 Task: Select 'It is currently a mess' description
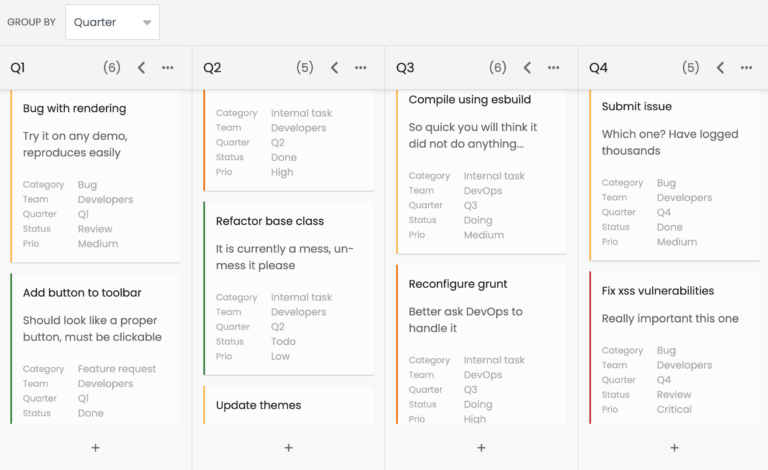tap(284, 257)
